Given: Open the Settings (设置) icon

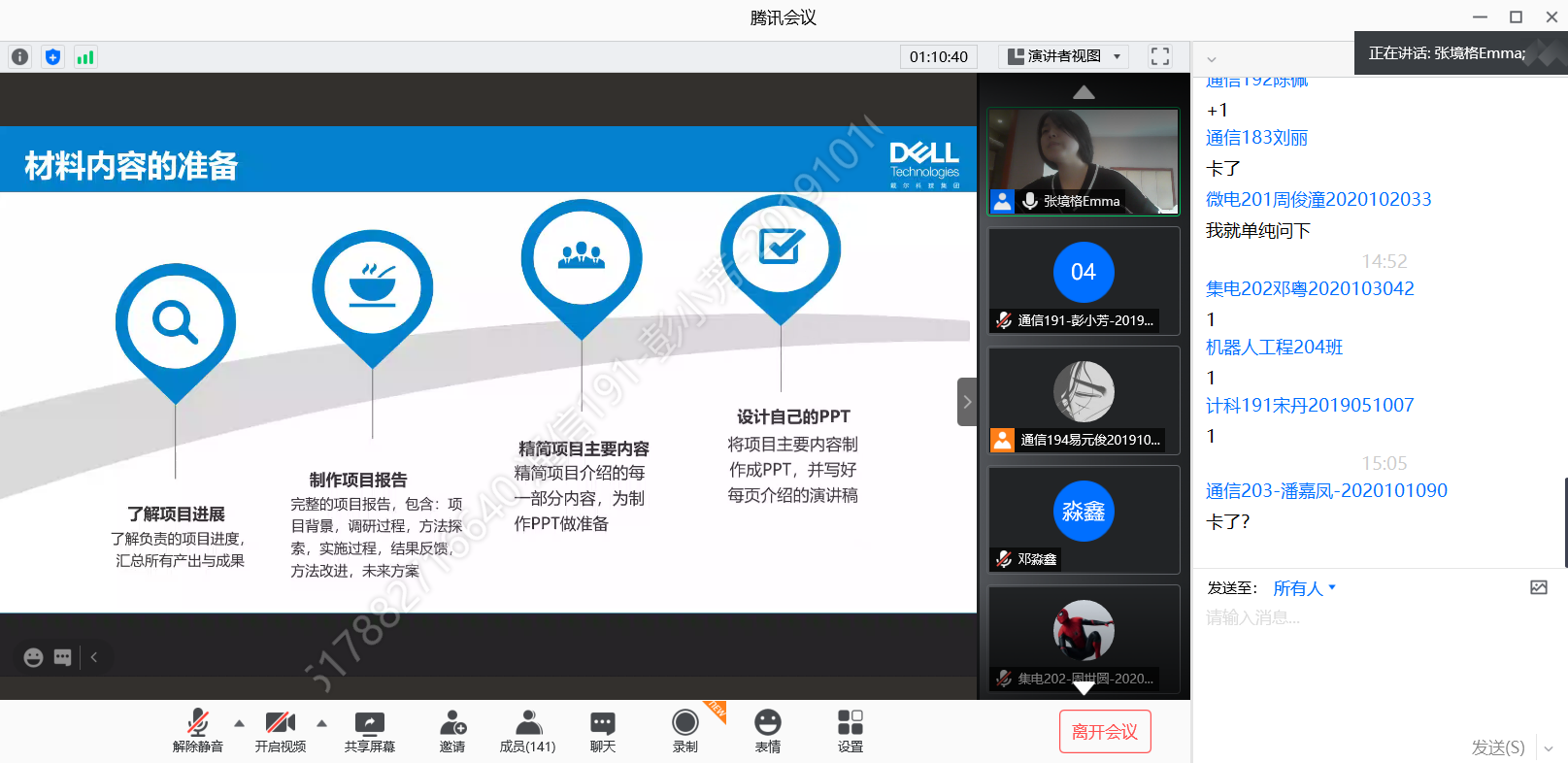Looking at the screenshot, I should click(850, 731).
